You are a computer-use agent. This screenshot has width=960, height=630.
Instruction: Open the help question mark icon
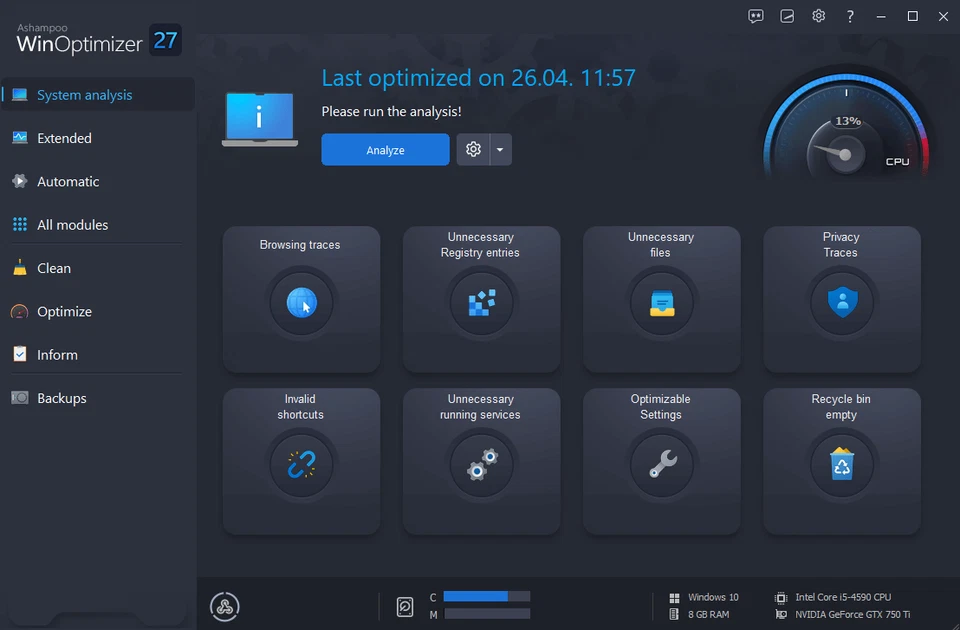point(849,16)
